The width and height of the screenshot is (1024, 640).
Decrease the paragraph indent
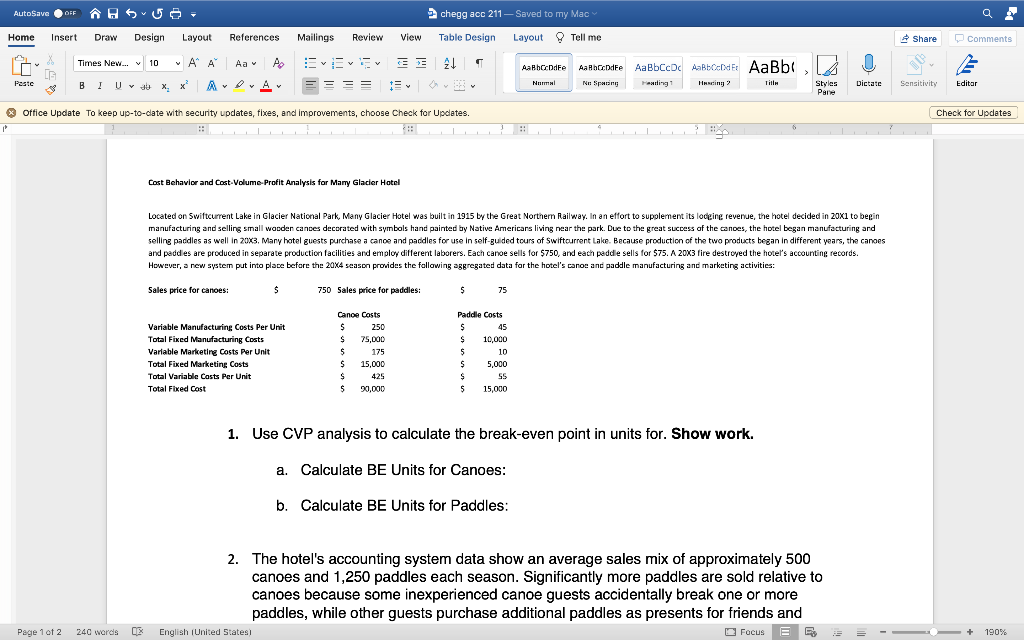pos(402,63)
